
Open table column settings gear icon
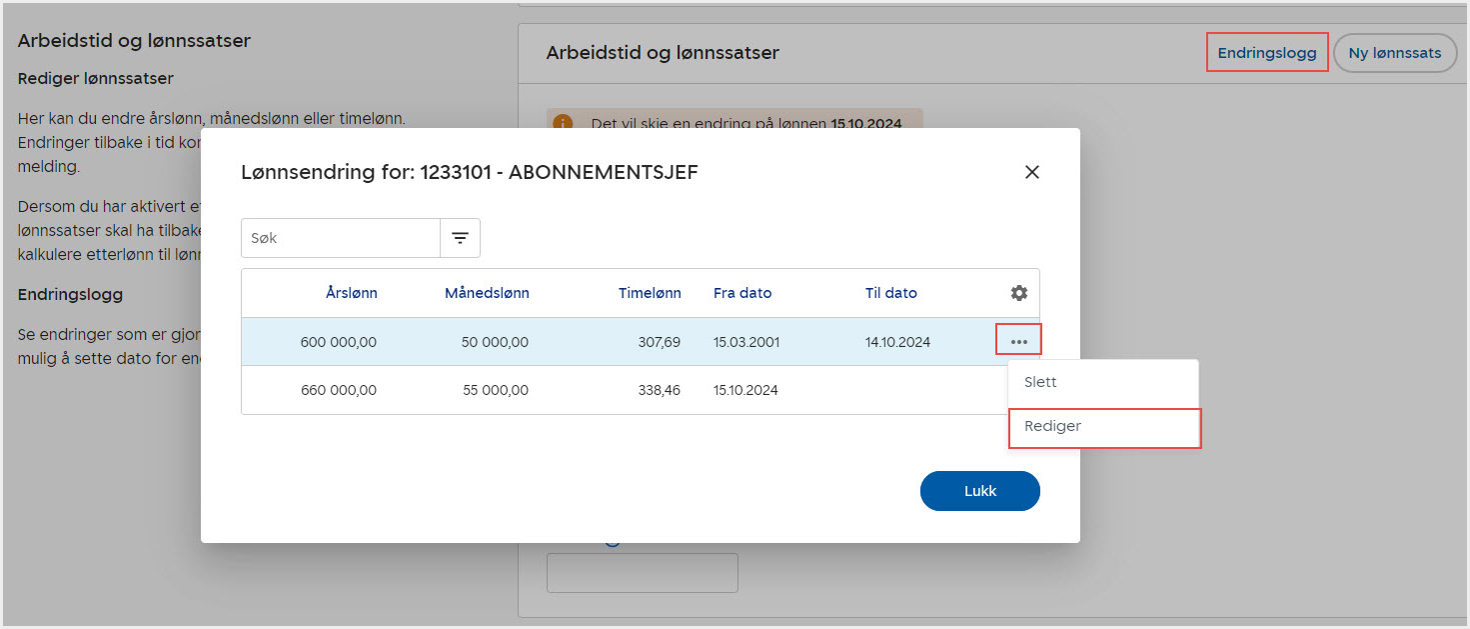(1018, 293)
